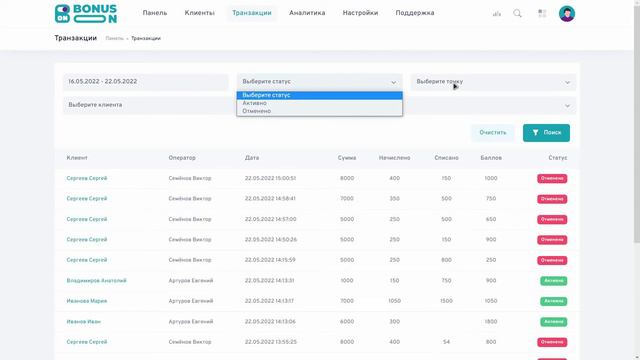The image size is (640, 360).
Task: Open client Сергеев Сергей in 14:58:41 row
Action: (87, 199)
